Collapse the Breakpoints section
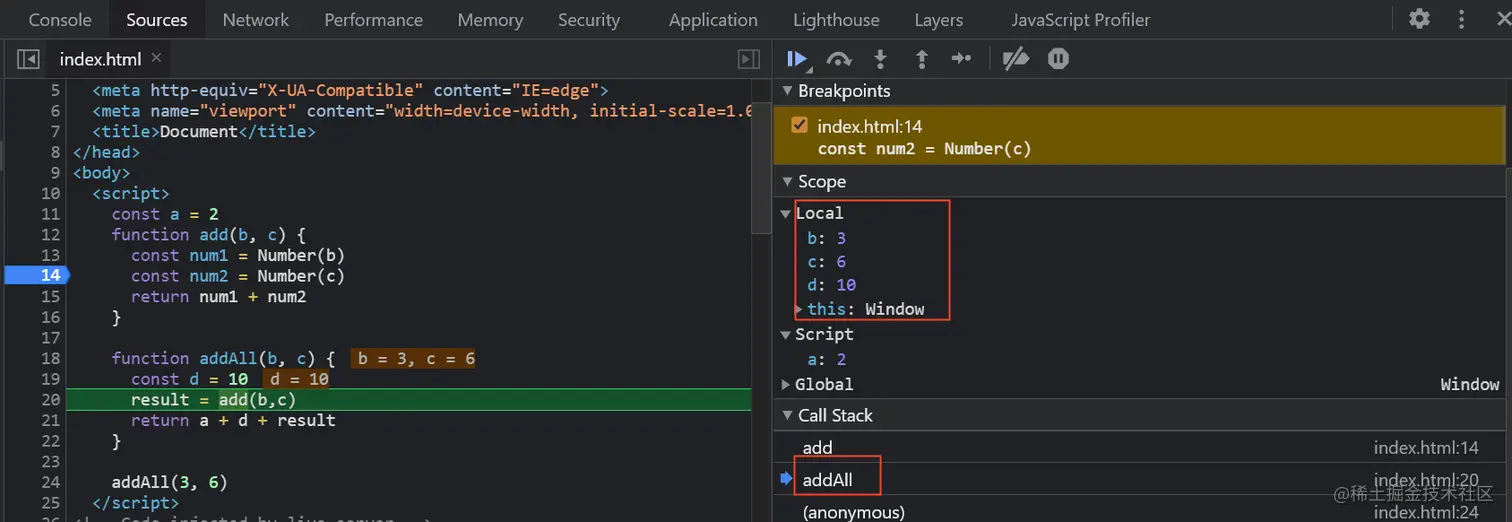Viewport: 1512px width, 522px height. 786,91
